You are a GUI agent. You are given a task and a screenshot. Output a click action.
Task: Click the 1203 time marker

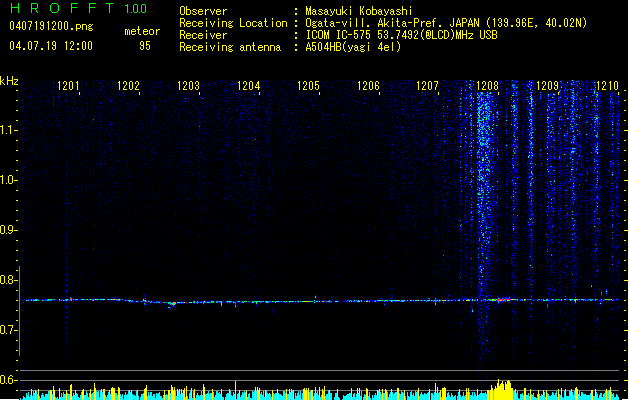pyautogui.click(x=189, y=86)
